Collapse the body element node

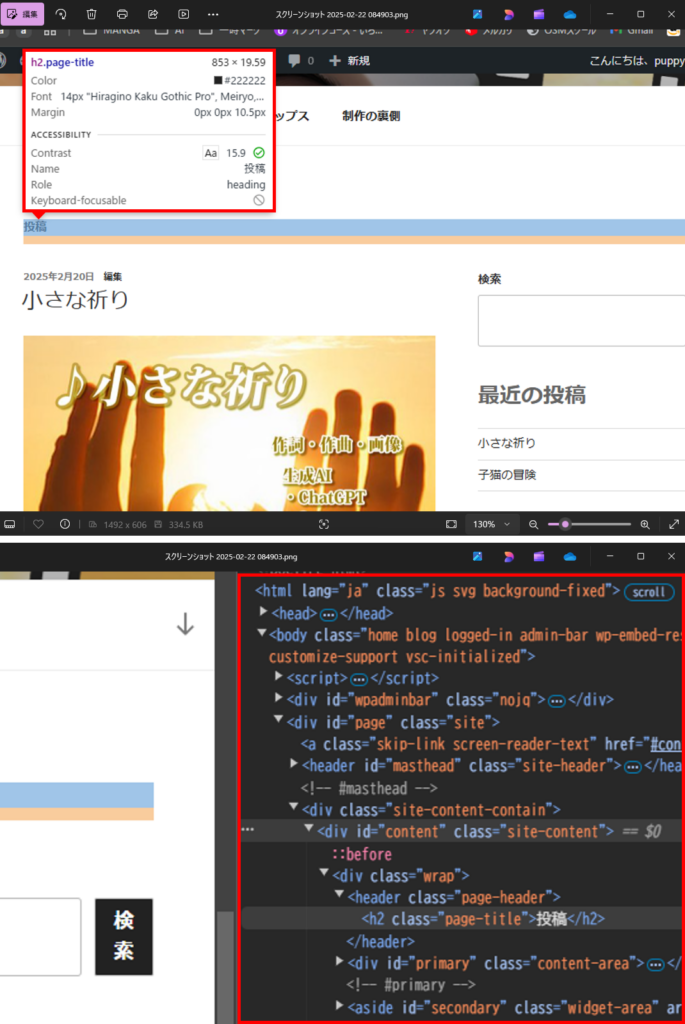point(262,633)
